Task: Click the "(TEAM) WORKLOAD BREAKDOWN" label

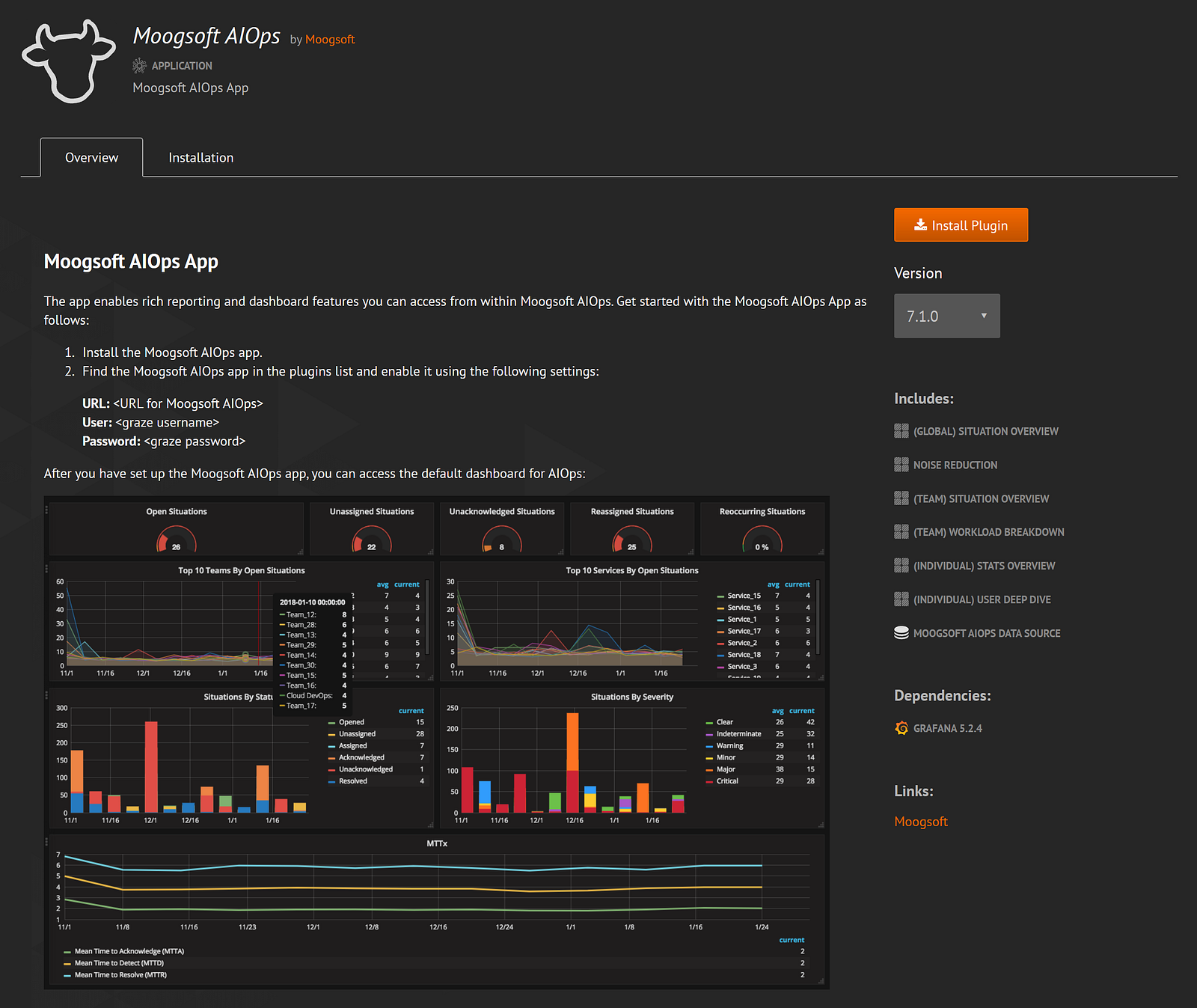Action: click(988, 533)
